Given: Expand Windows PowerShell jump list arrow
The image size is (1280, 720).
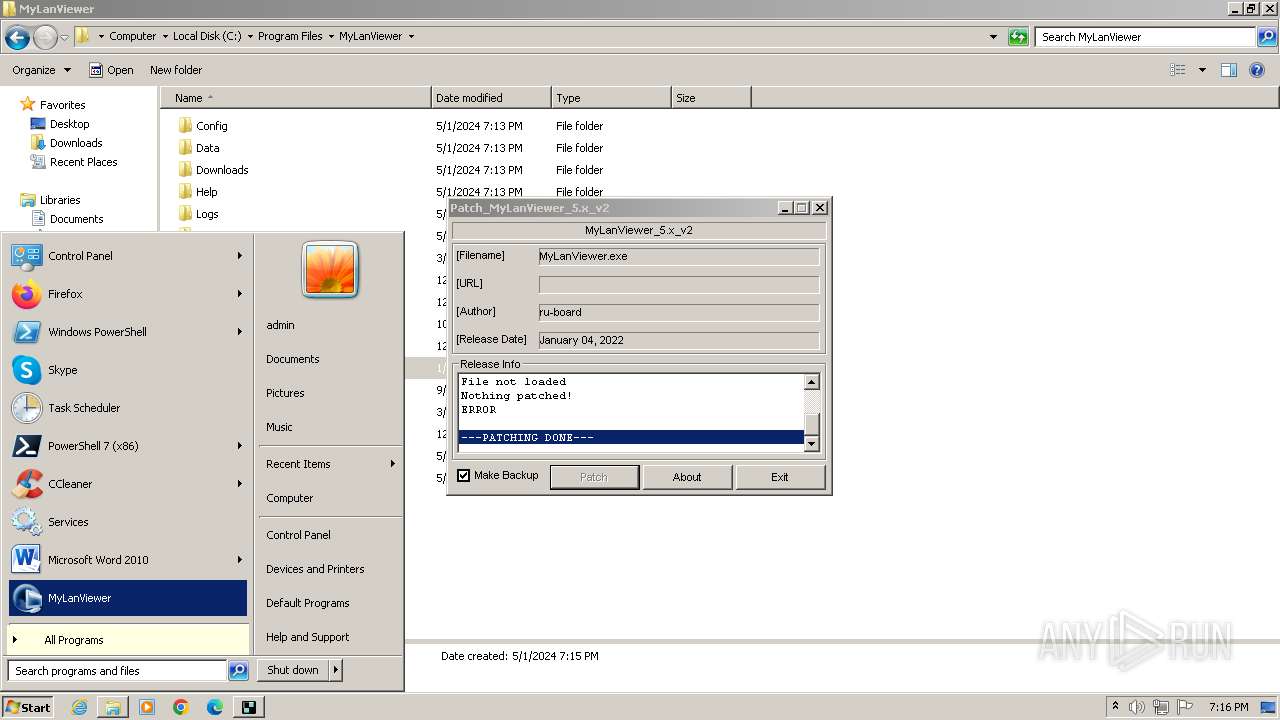Looking at the screenshot, I should pyautogui.click(x=240, y=332).
